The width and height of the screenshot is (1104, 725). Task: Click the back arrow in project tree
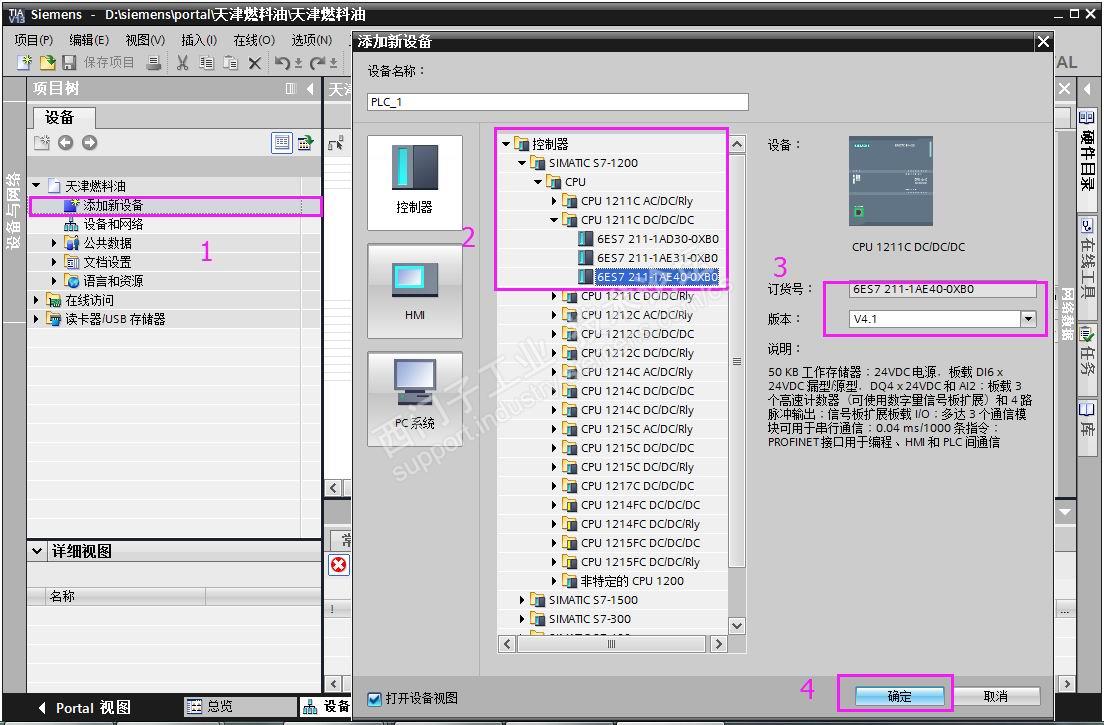(65, 143)
